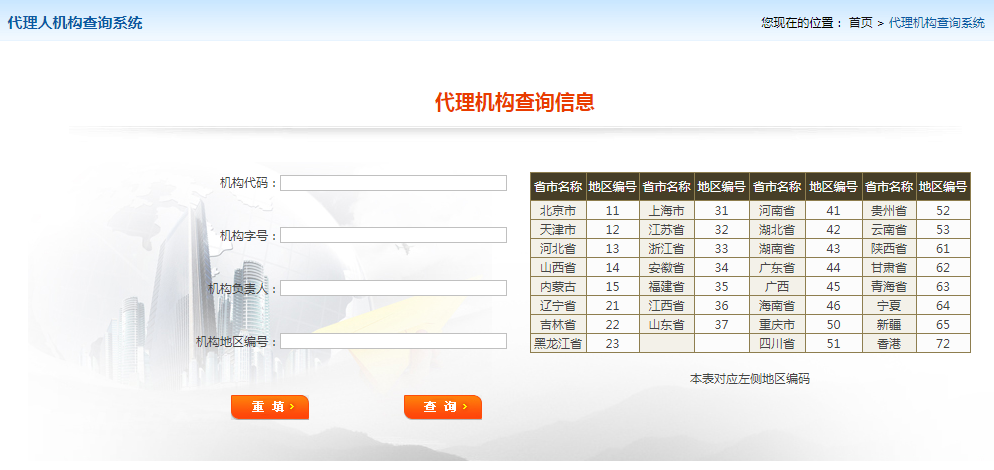Select the 天津市 table cell
The image size is (994, 470).
pos(558,230)
